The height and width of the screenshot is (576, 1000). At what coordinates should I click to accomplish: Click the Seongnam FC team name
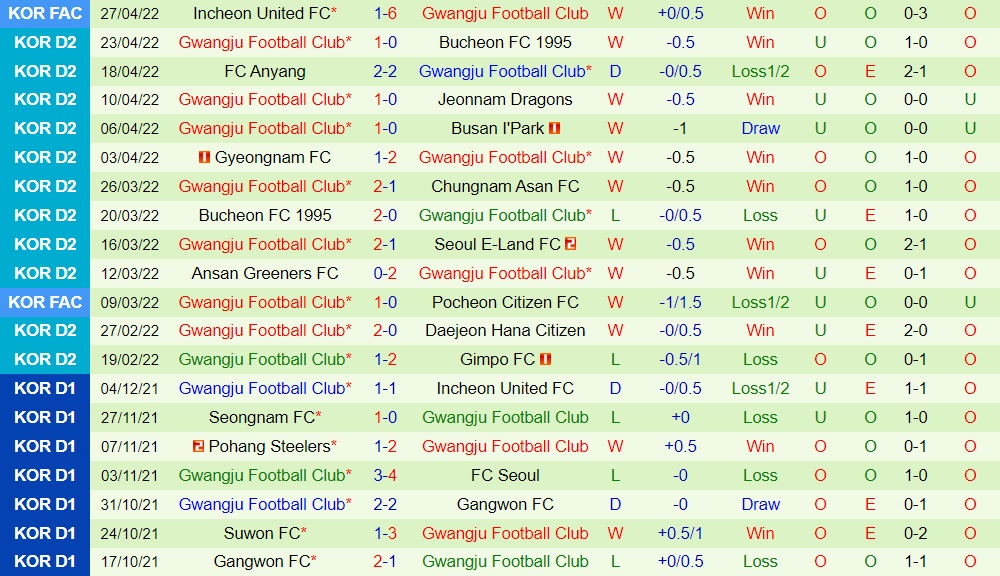coord(261,418)
